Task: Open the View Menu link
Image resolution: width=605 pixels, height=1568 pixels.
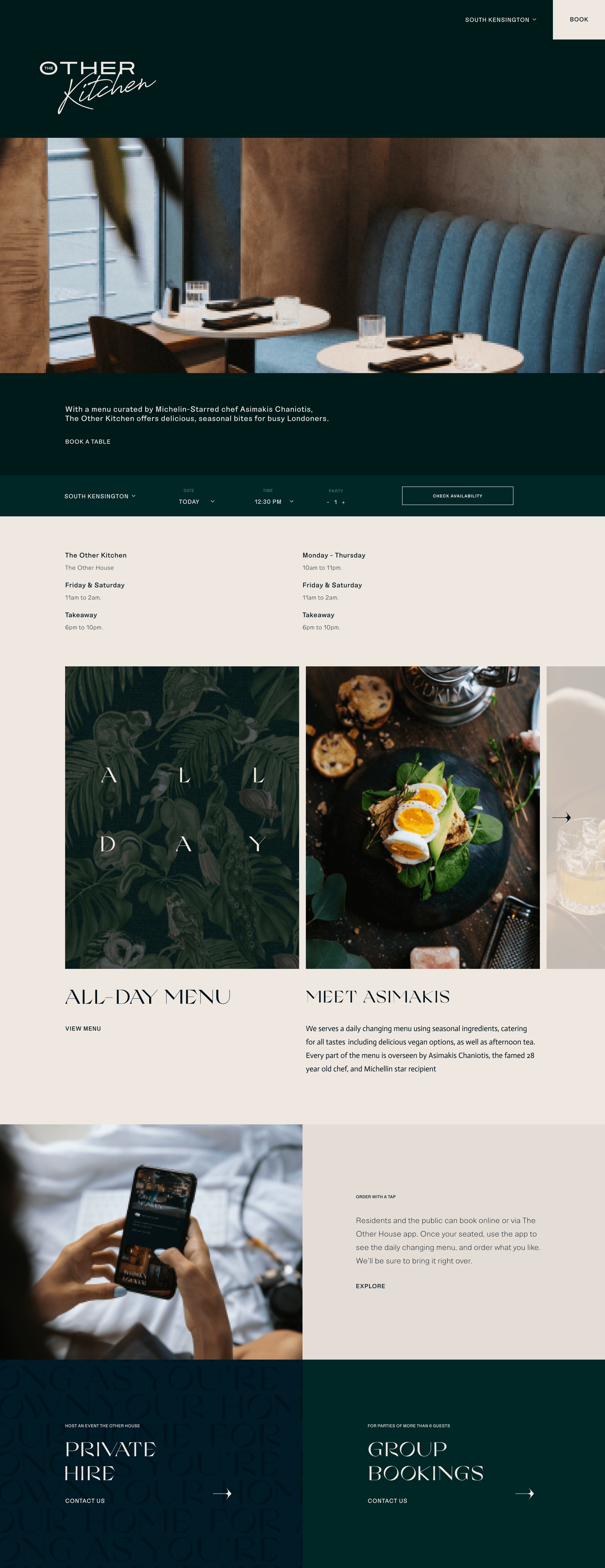Action: click(83, 1028)
